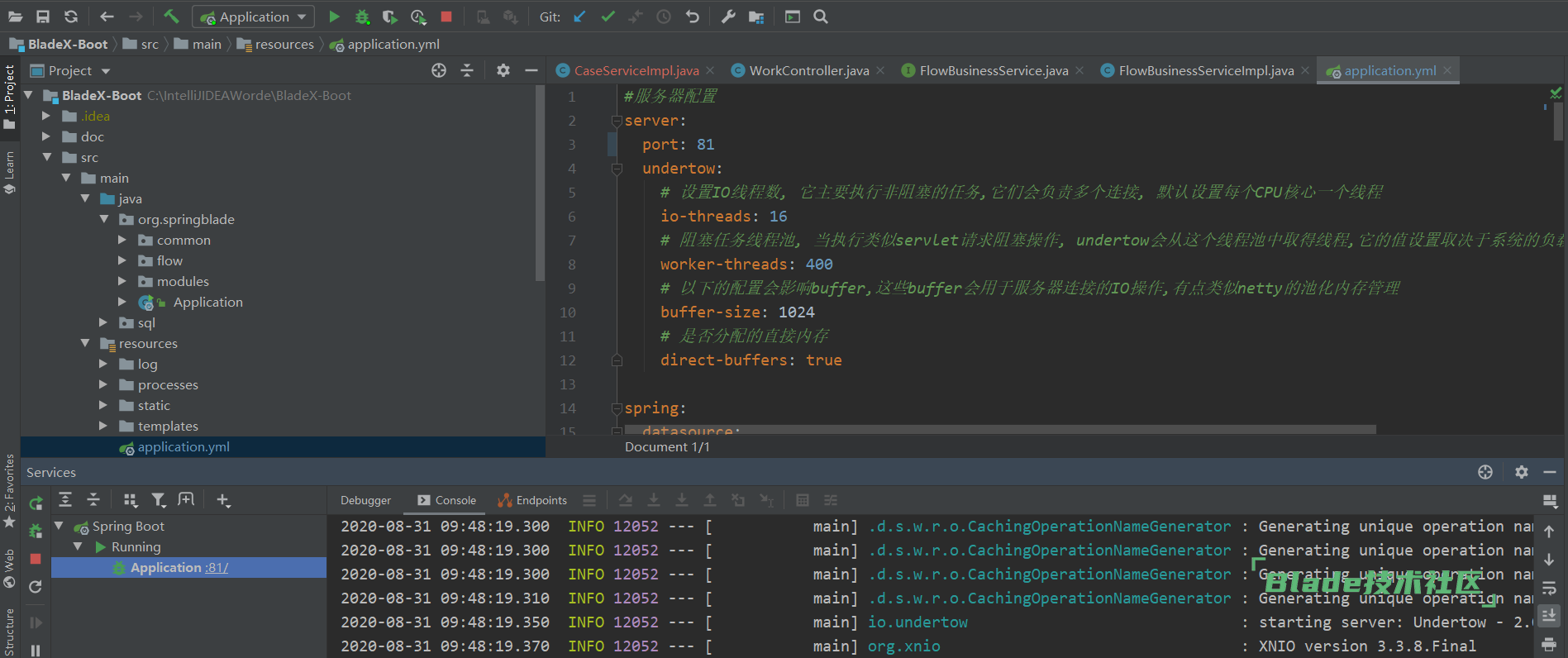Rerun service with the green rerun icon
1568x658 pixels.
[36, 503]
